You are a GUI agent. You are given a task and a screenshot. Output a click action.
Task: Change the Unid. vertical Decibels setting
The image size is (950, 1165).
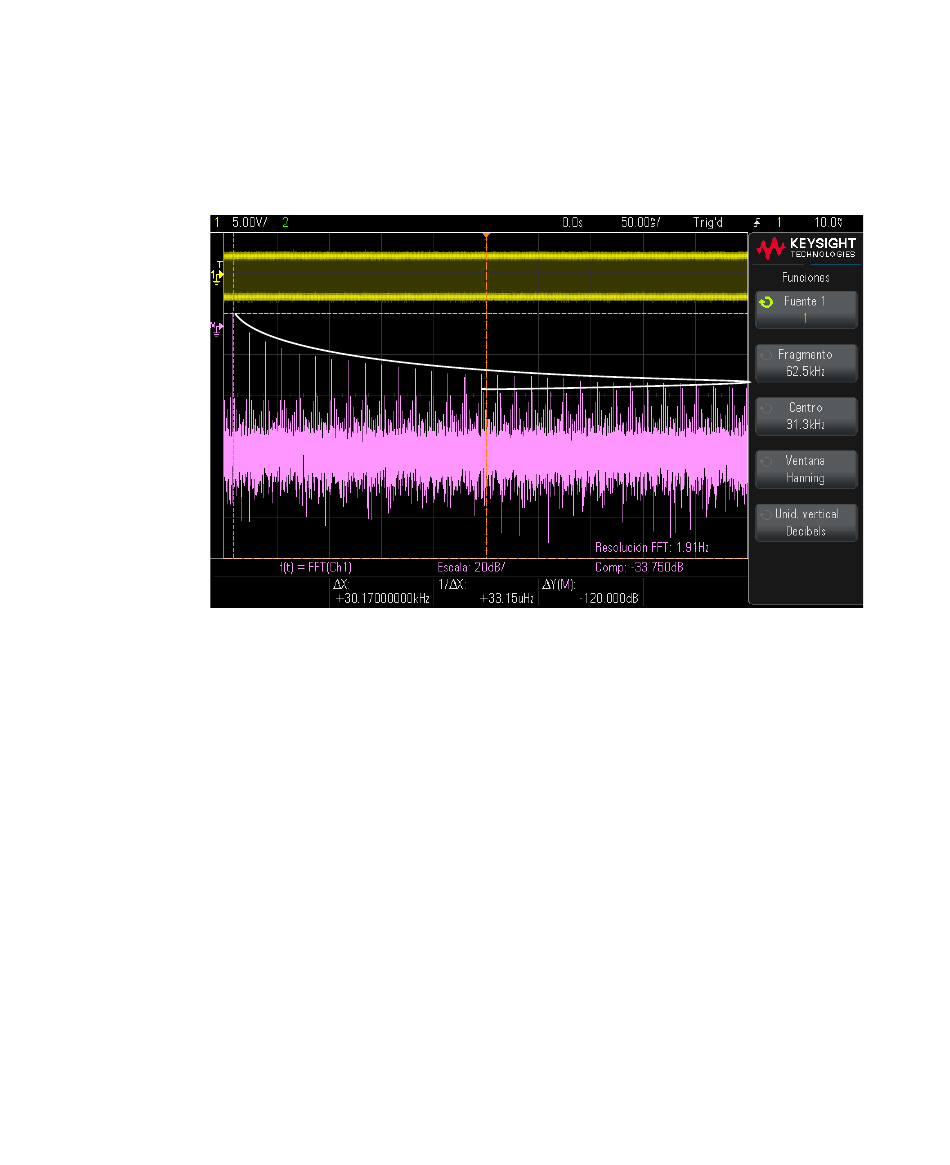[x=806, y=523]
